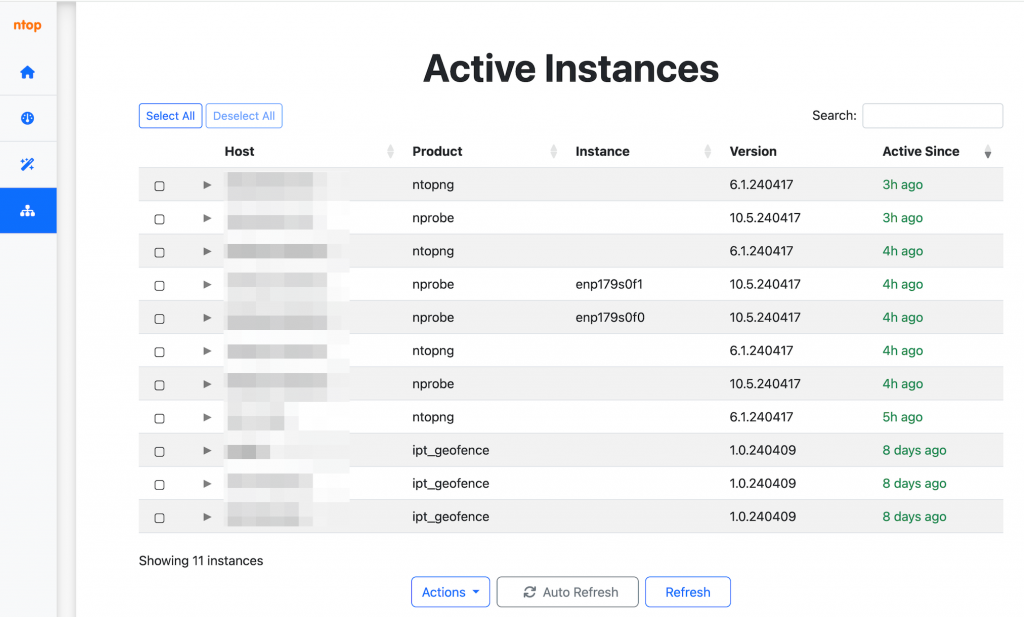The height and width of the screenshot is (617, 1024).
Task: Click the '5h ago' active time
Action: coord(903,417)
